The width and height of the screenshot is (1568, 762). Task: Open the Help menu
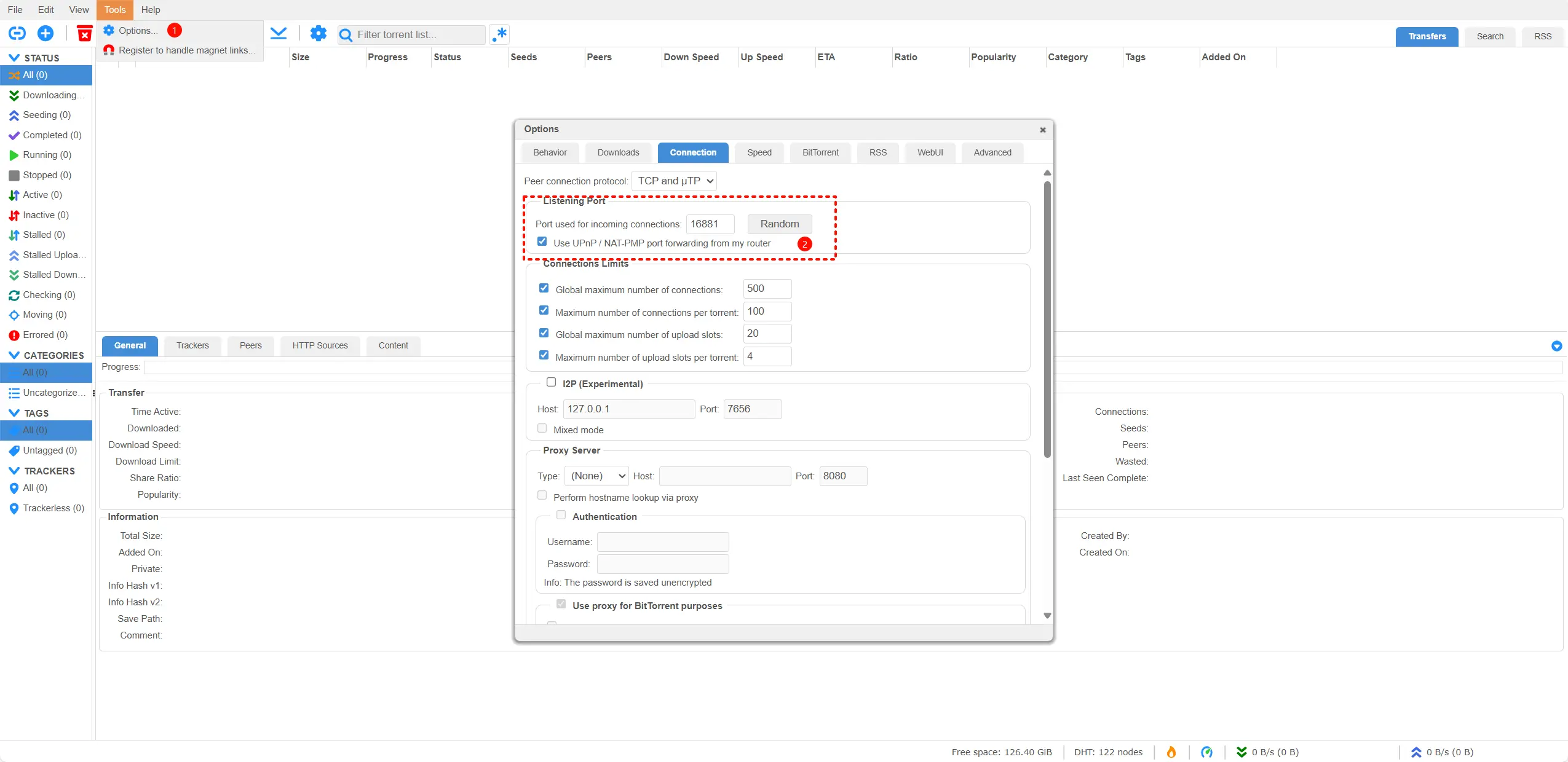tap(150, 10)
